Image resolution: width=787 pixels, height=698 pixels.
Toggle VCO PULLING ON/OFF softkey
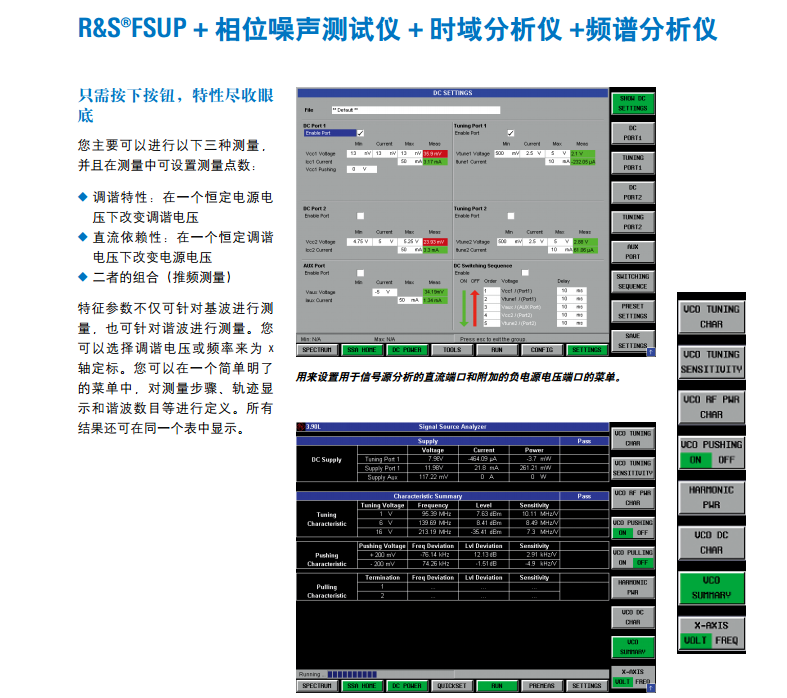tap(632, 557)
